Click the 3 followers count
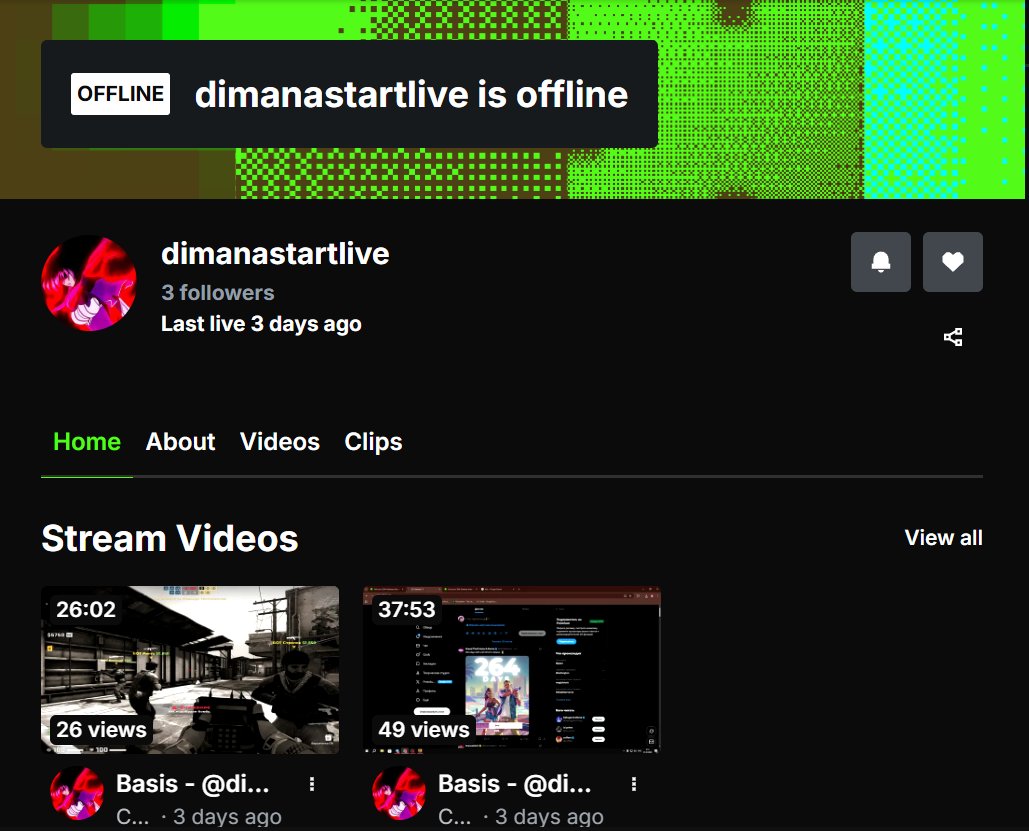Image resolution: width=1029 pixels, height=831 pixels. (x=218, y=293)
